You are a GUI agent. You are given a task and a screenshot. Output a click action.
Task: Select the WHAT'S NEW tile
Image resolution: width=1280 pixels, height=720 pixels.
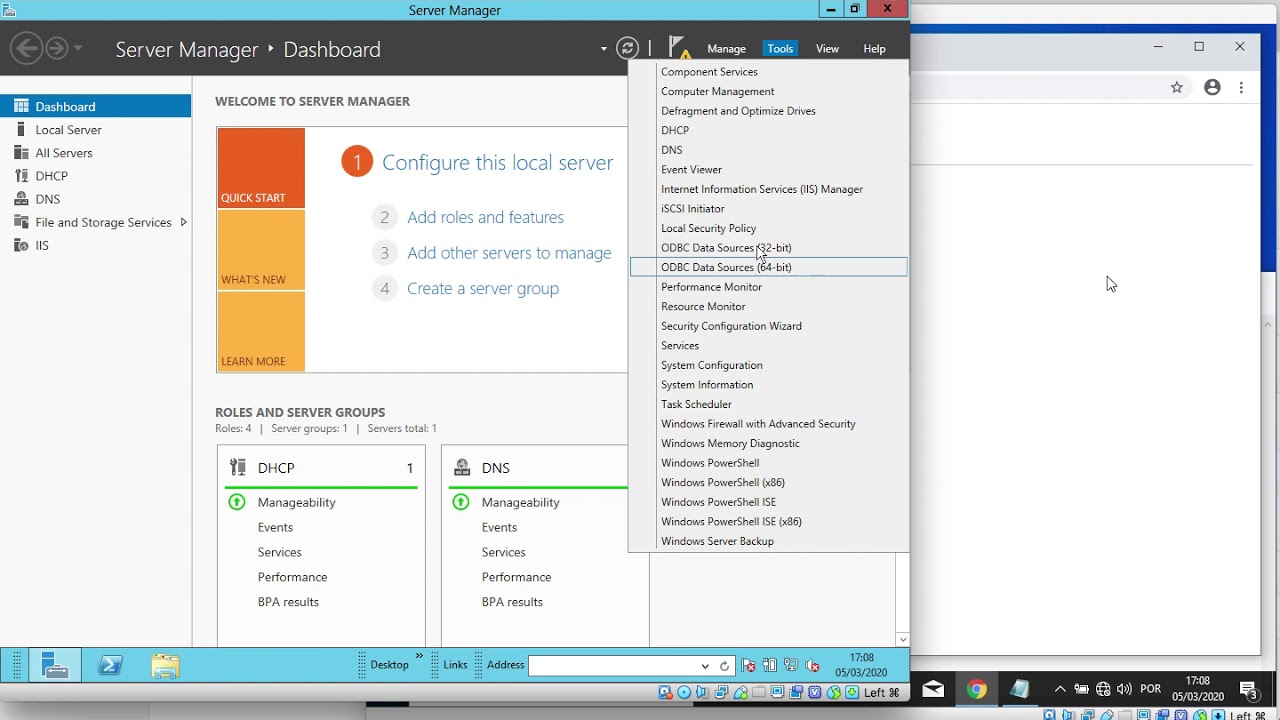pos(261,250)
